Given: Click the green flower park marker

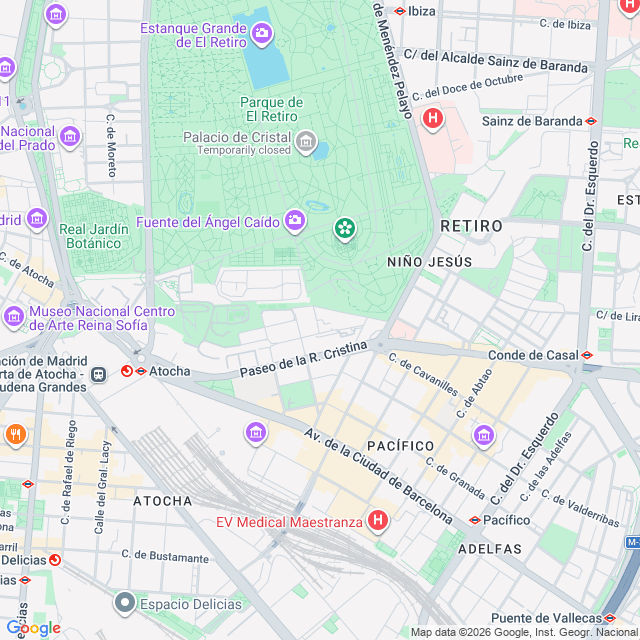Looking at the screenshot, I should tap(345, 229).
